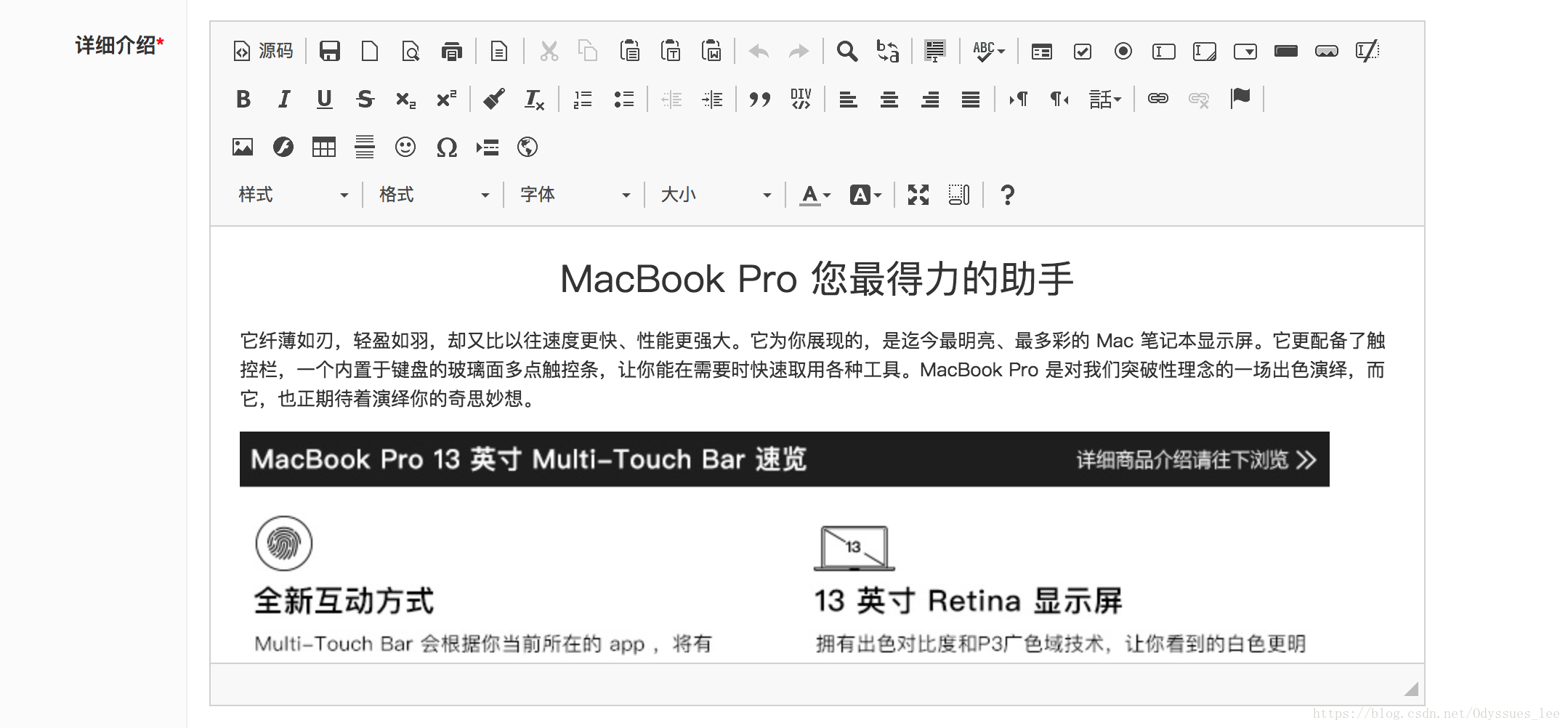The width and height of the screenshot is (1568, 728).
Task: Click the remove format icon
Action: coord(535,99)
